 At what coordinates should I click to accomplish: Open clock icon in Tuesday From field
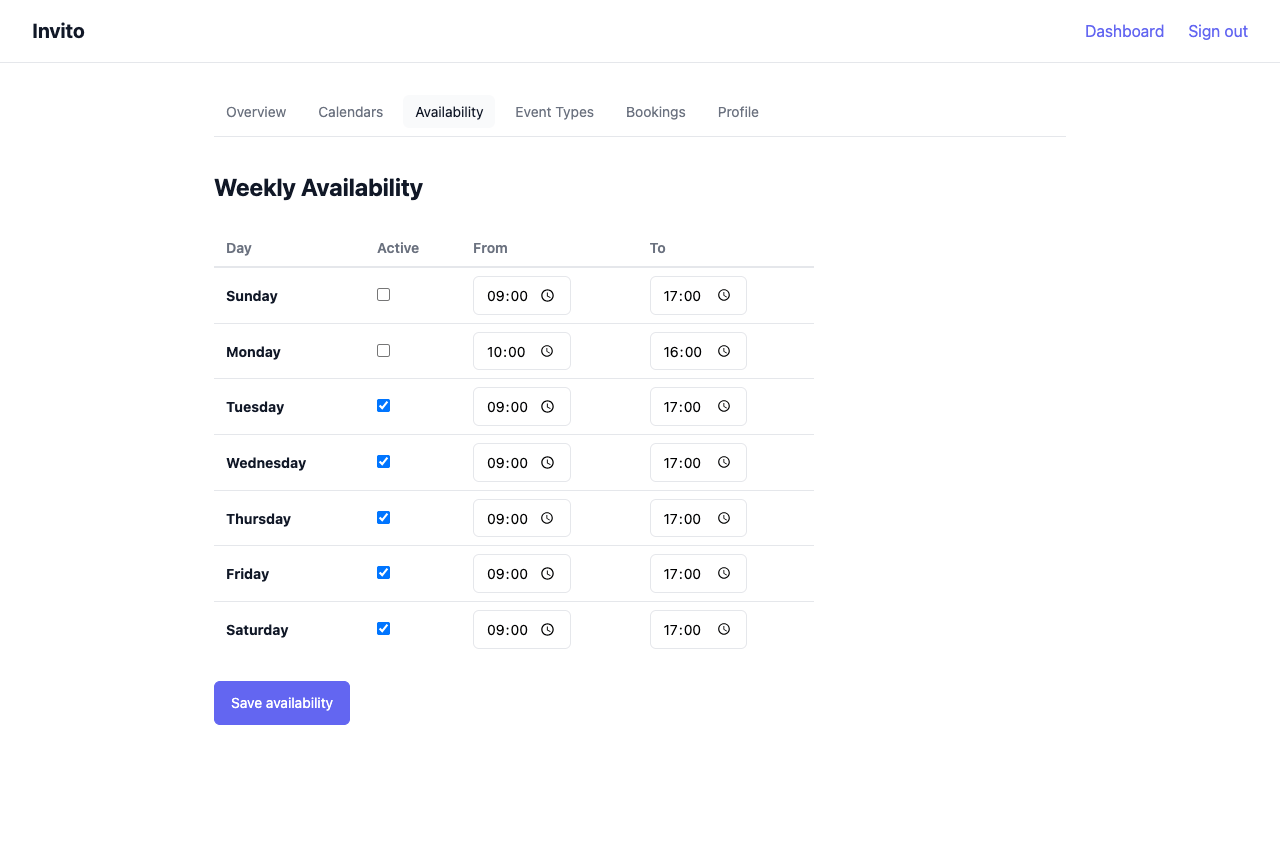point(547,407)
